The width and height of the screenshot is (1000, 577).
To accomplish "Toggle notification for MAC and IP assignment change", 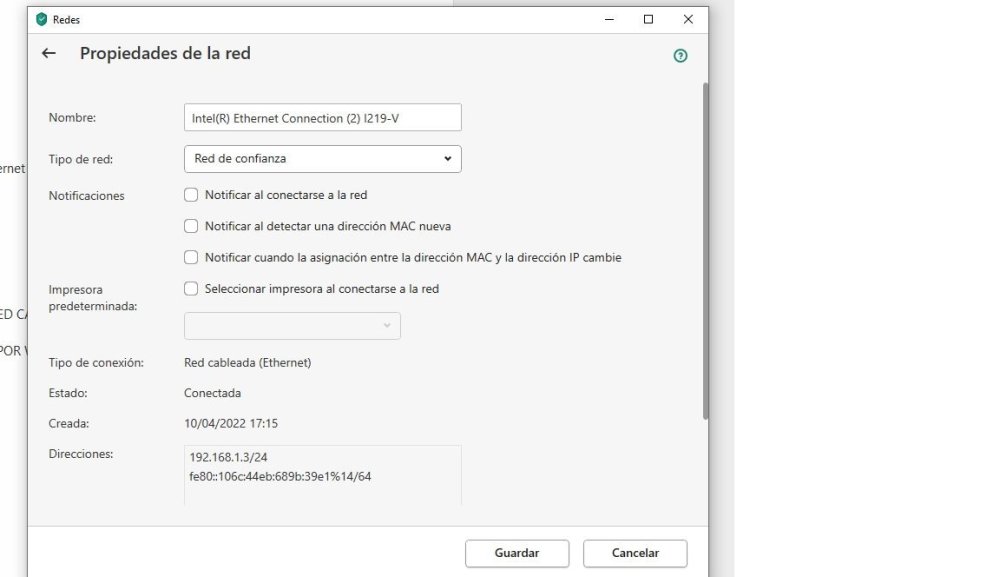I will click(x=191, y=257).
